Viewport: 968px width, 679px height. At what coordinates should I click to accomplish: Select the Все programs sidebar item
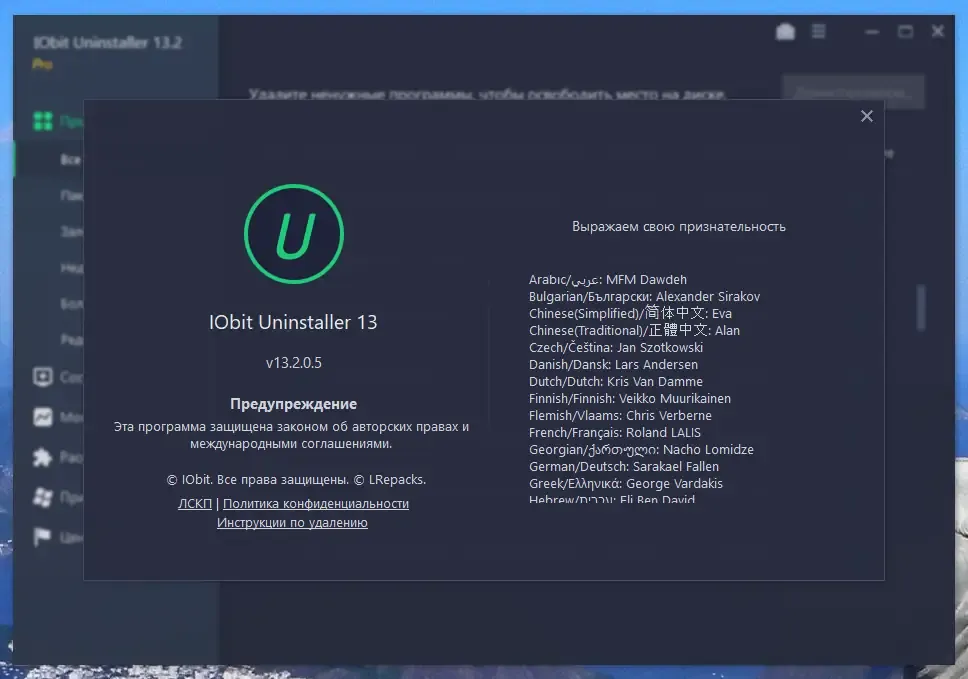70,160
